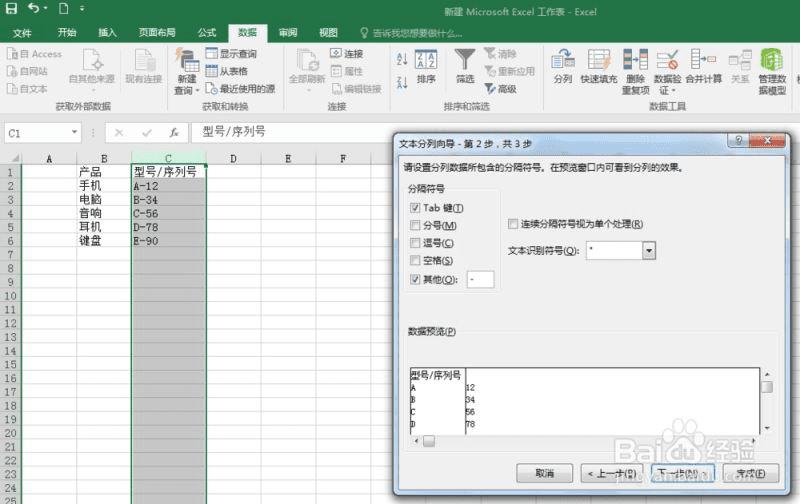Go back to previous wizard step
The height and width of the screenshot is (504, 800).
(611, 473)
